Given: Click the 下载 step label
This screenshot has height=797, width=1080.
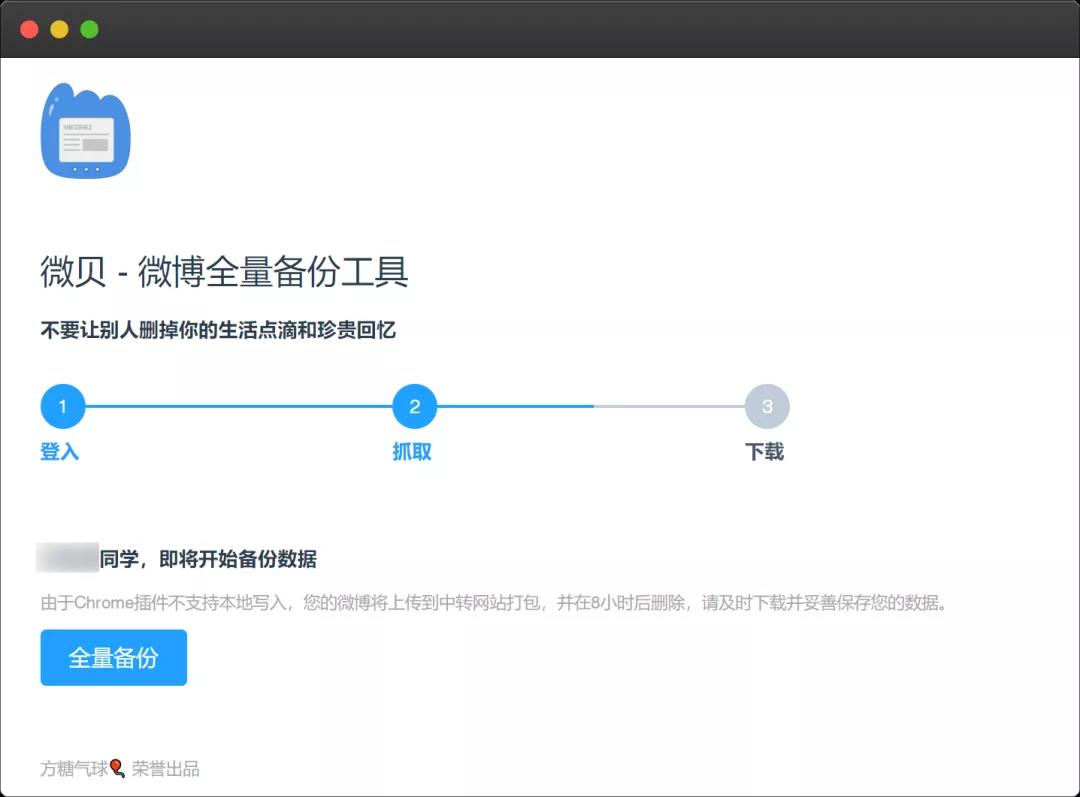Looking at the screenshot, I should click(765, 452).
